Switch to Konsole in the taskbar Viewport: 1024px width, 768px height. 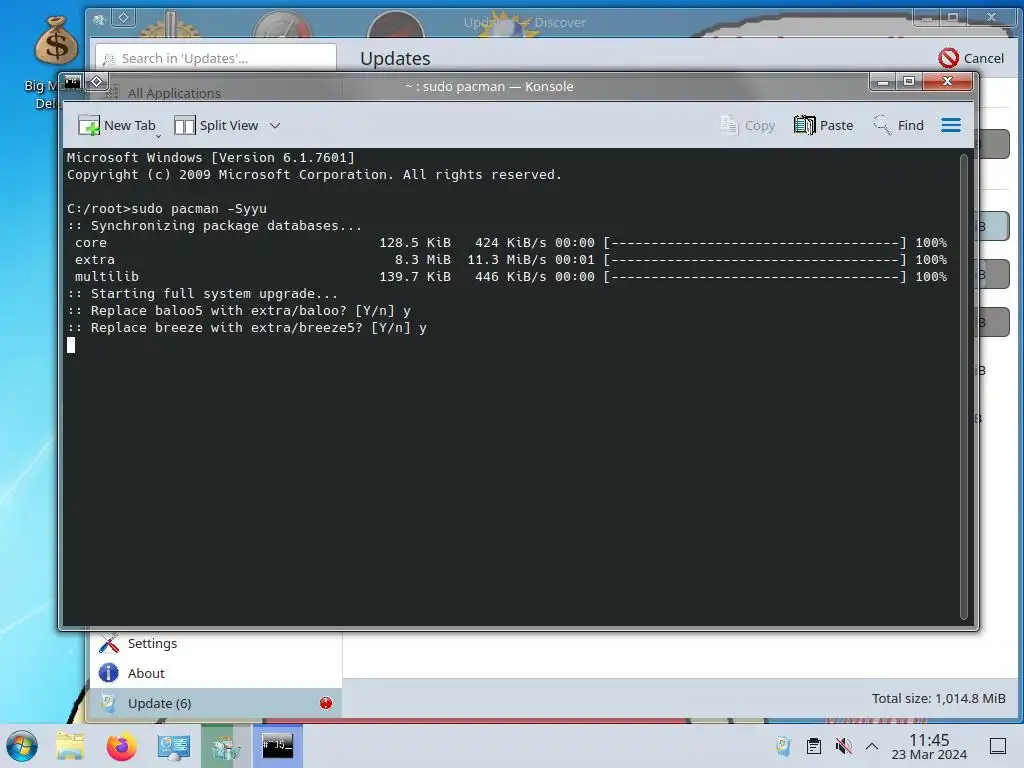click(x=278, y=746)
